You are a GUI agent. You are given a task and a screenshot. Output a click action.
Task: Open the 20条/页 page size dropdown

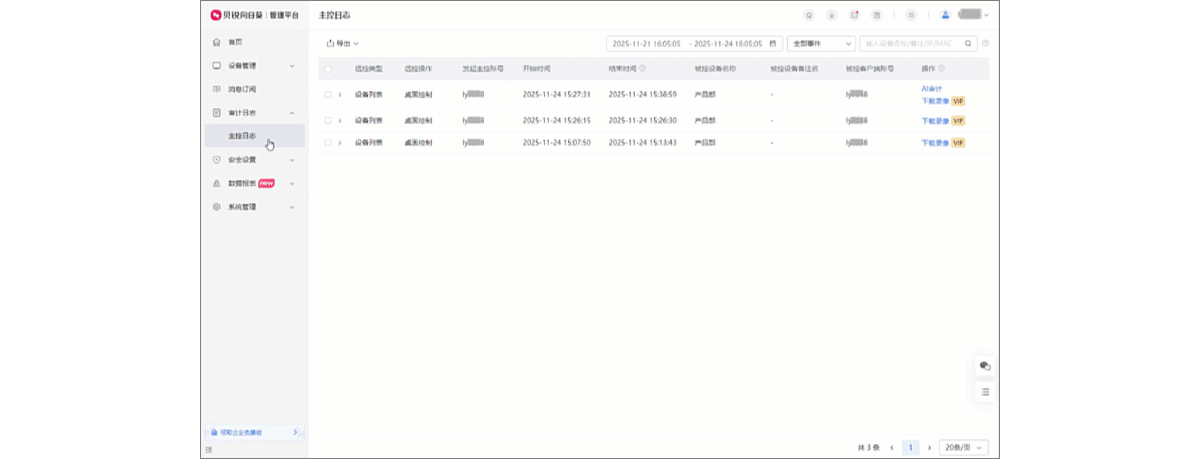pyautogui.click(x=965, y=447)
